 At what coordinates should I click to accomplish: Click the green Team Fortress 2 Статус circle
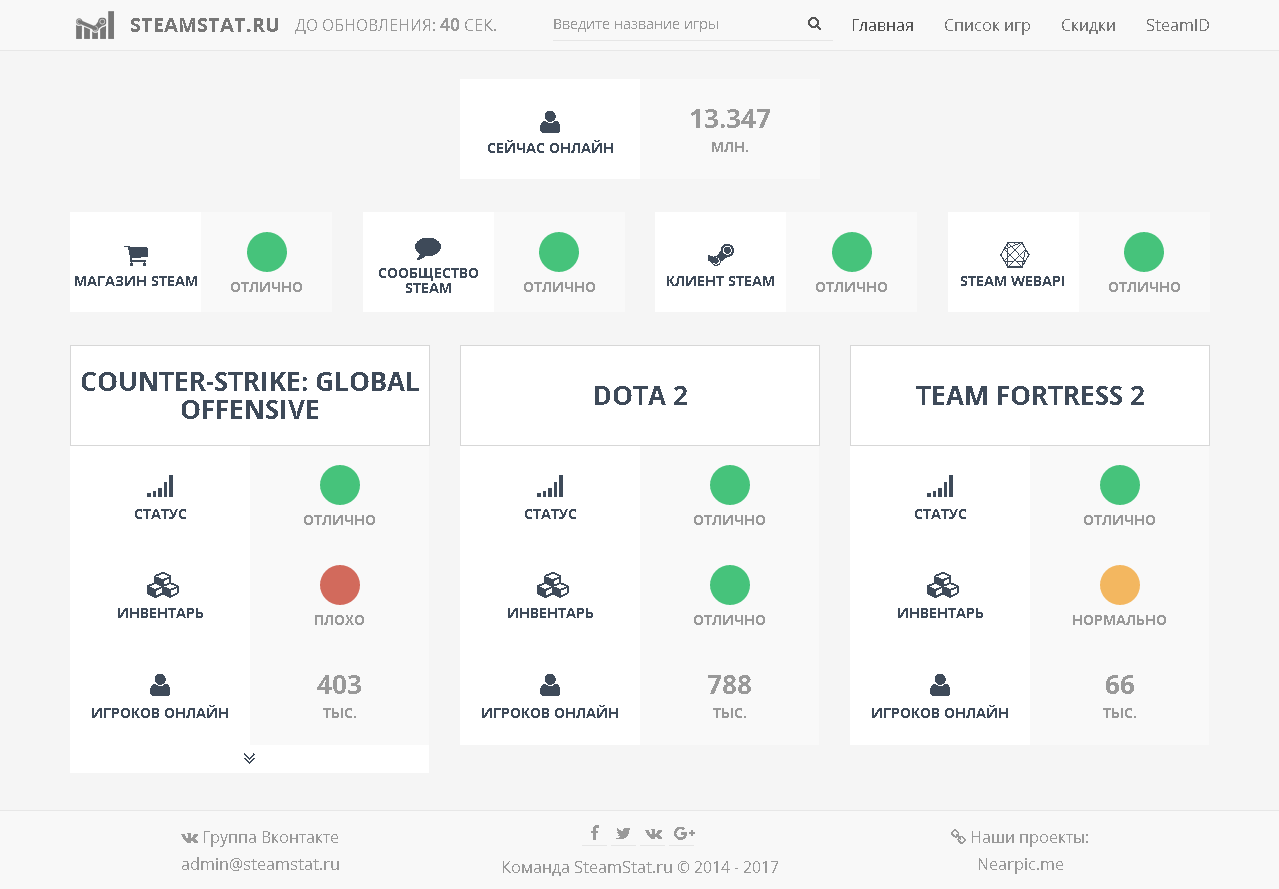1120,486
